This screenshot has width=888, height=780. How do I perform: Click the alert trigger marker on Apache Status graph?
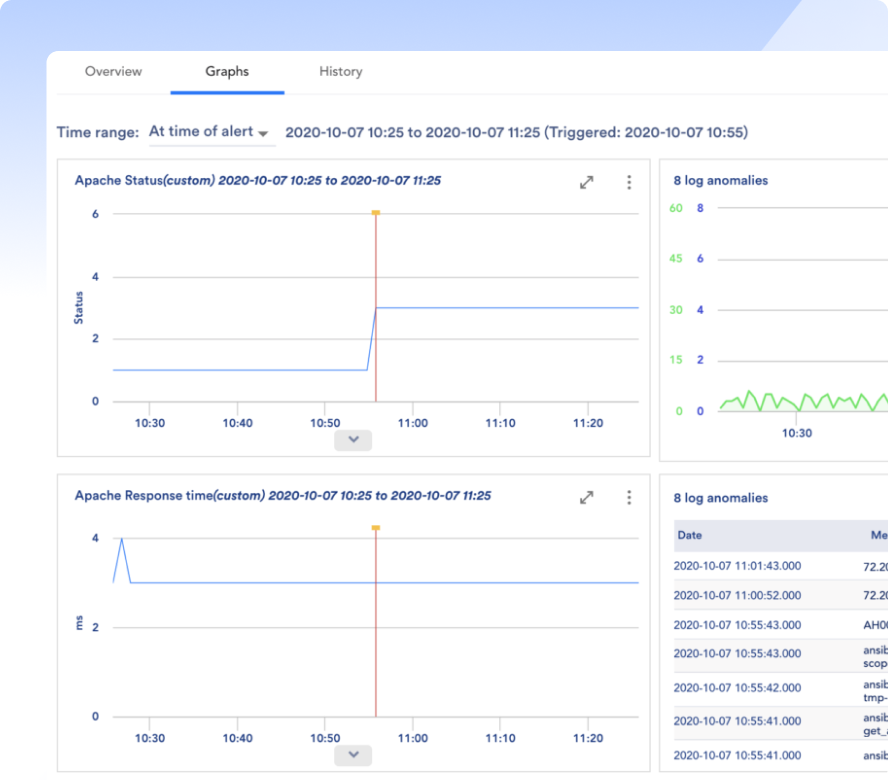pos(375,213)
